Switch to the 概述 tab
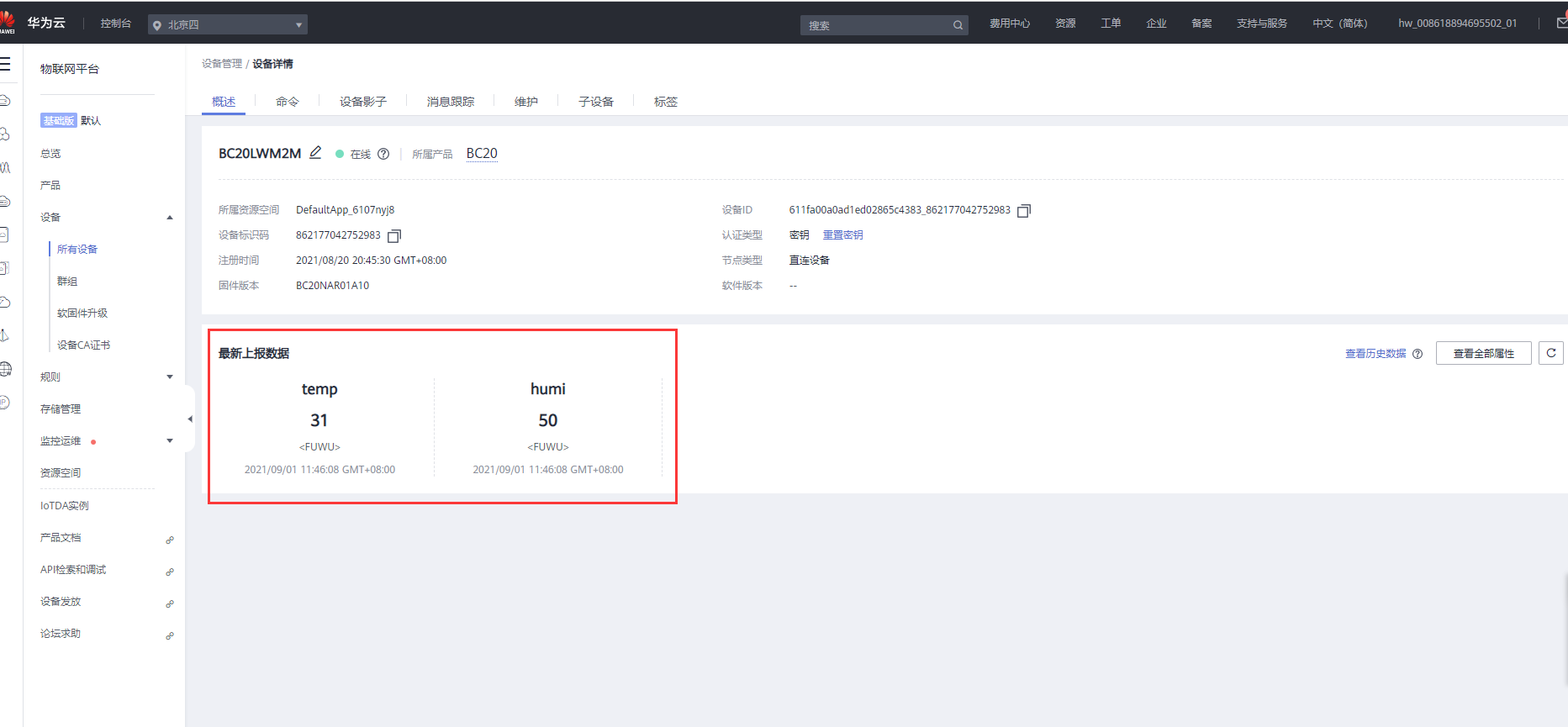1568x727 pixels. [x=224, y=102]
